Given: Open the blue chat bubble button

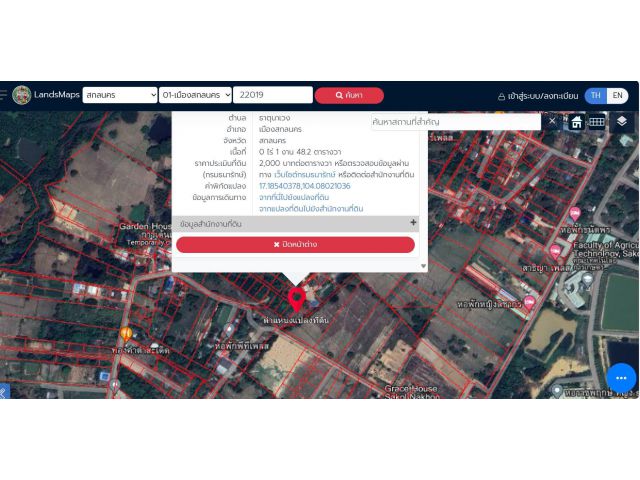Looking at the screenshot, I should 621,378.
